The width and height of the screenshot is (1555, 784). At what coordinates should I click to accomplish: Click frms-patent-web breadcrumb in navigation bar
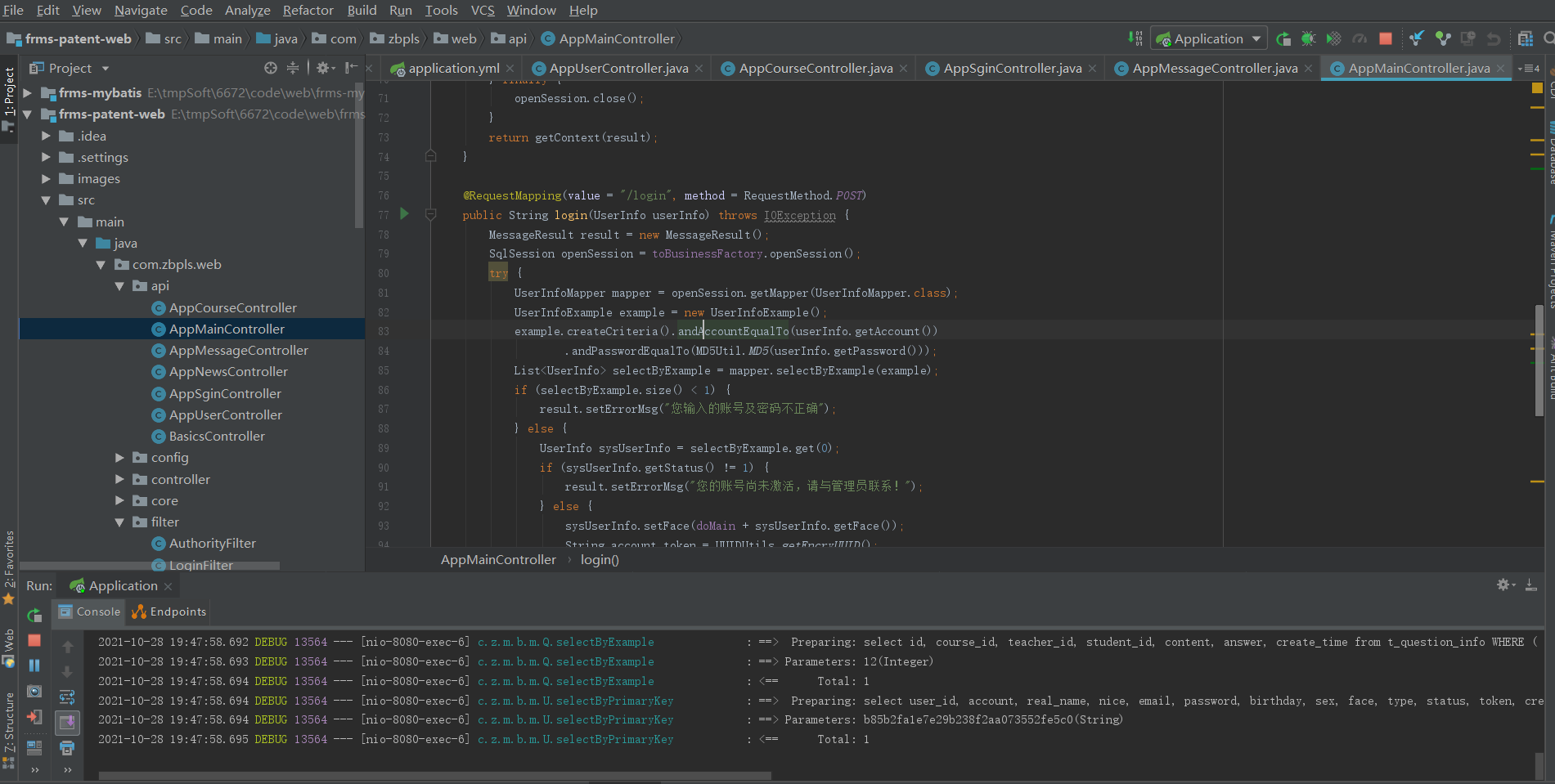pos(70,38)
